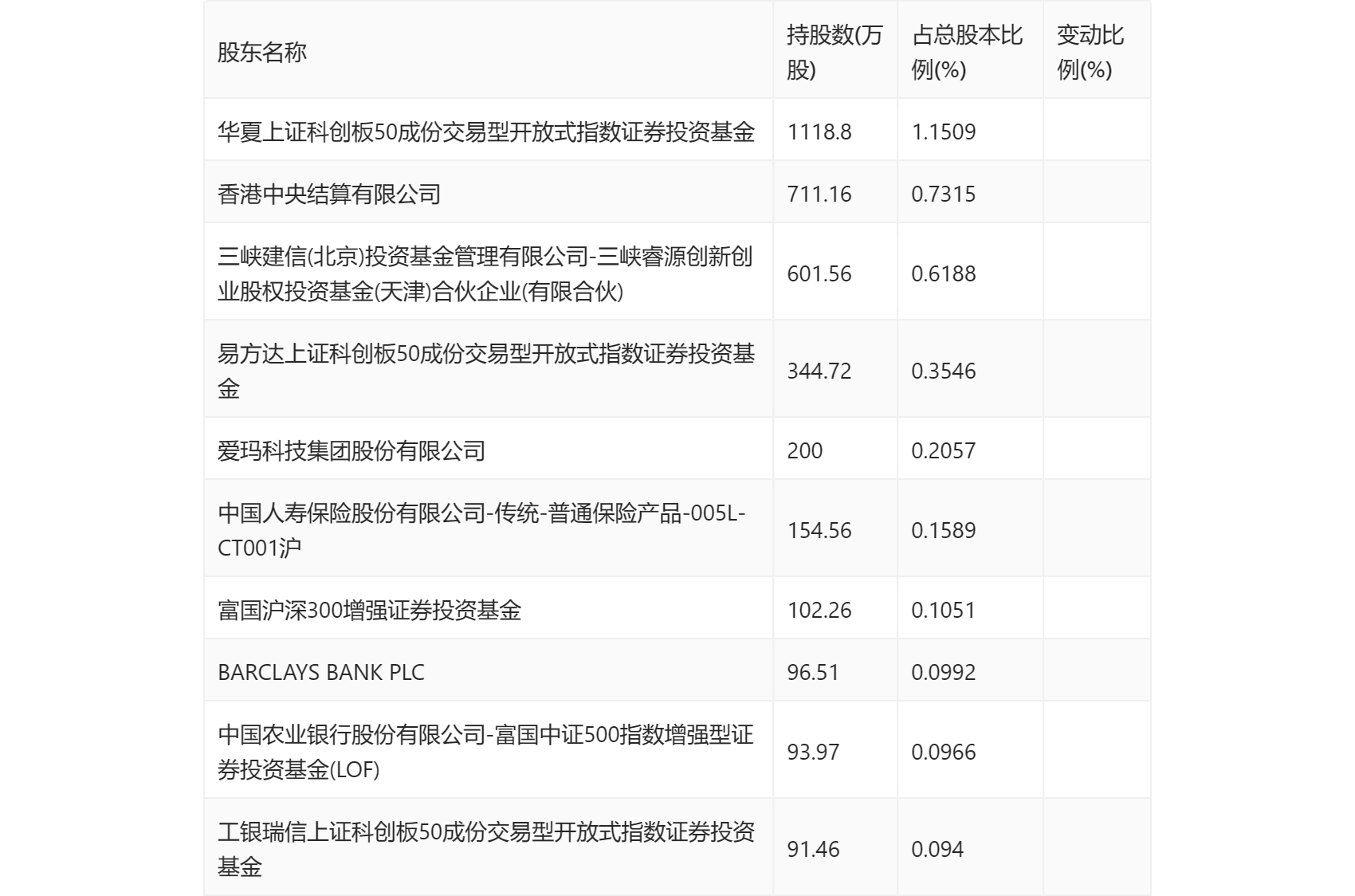Click ratio value 0.1589
The height and width of the screenshot is (896, 1355).
[x=944, y=530]
